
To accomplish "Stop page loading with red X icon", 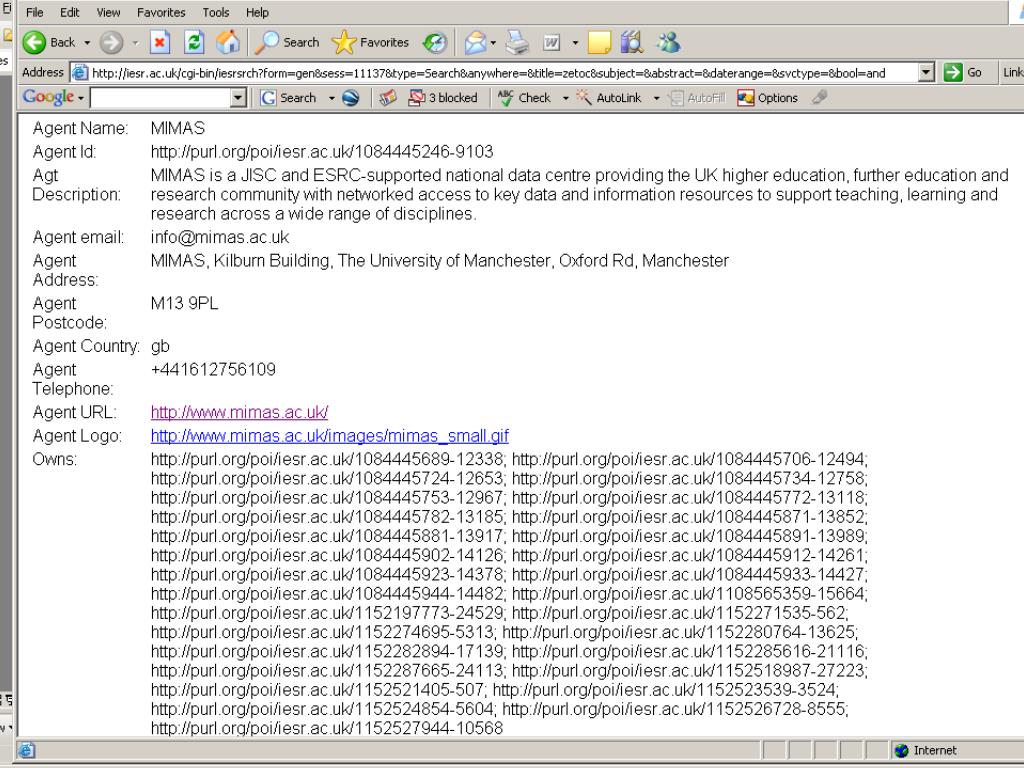I will click(x=160, y=42).
